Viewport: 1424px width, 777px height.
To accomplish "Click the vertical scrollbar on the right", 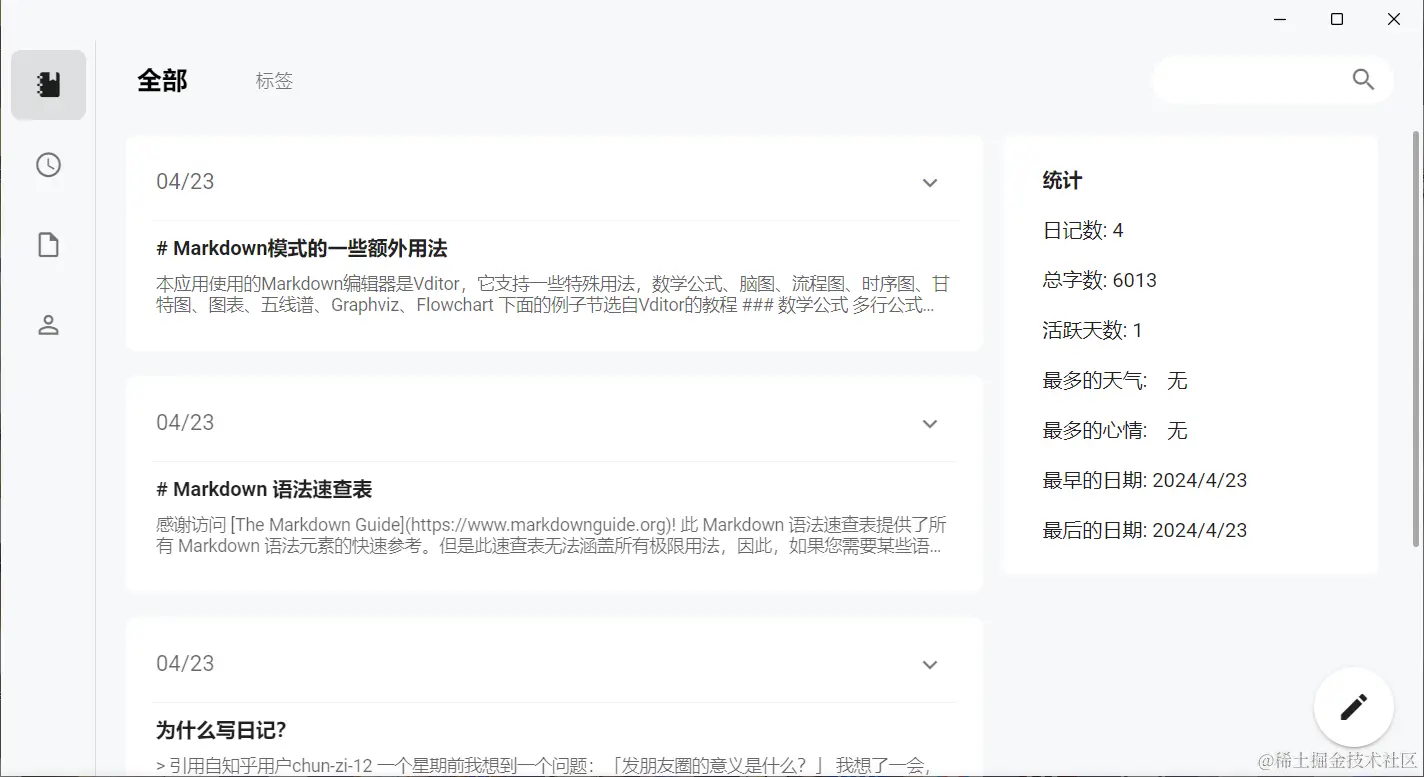I will pyautogui.click(x=1415, y=339).
